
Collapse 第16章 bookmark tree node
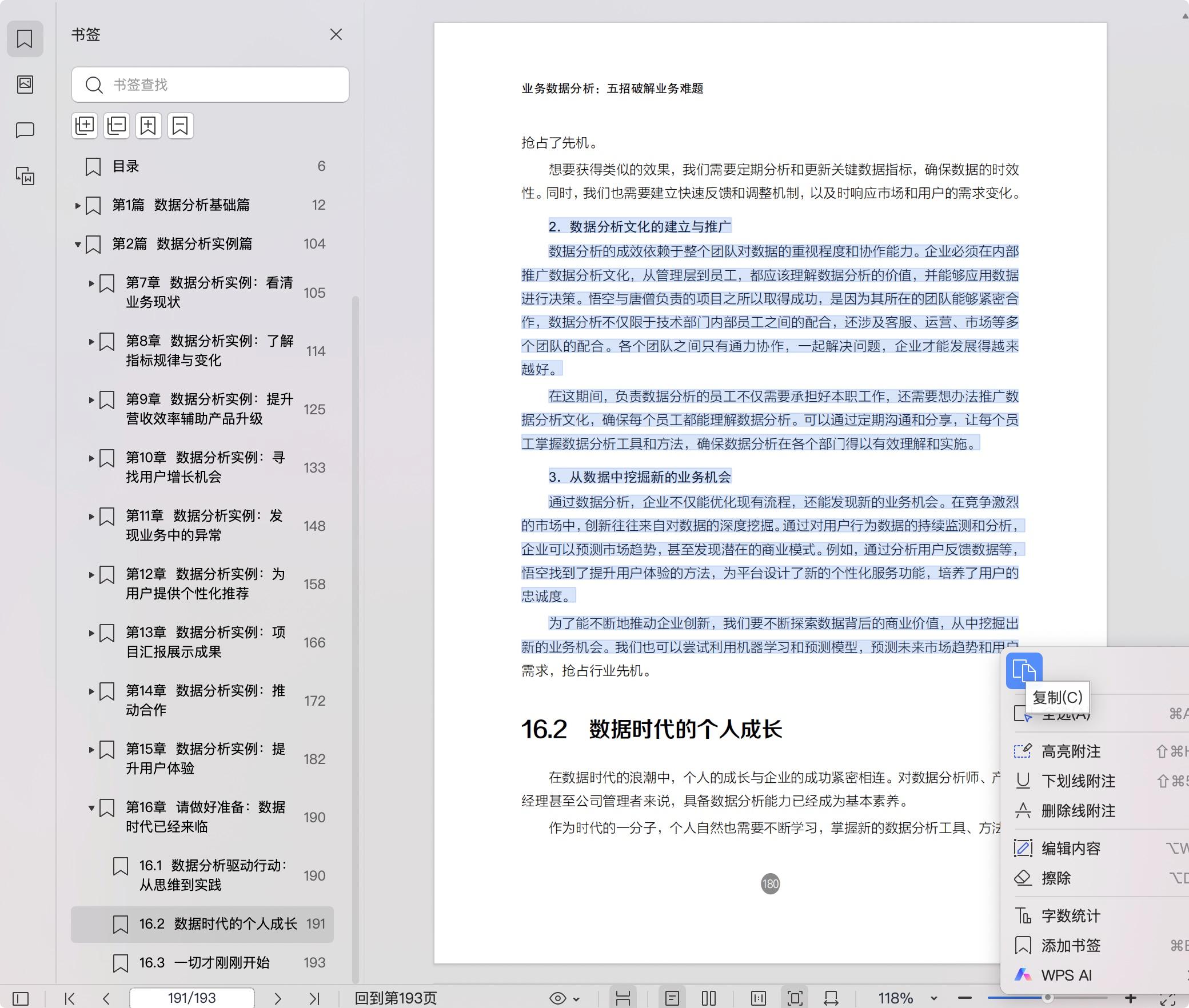pos(91,808)
